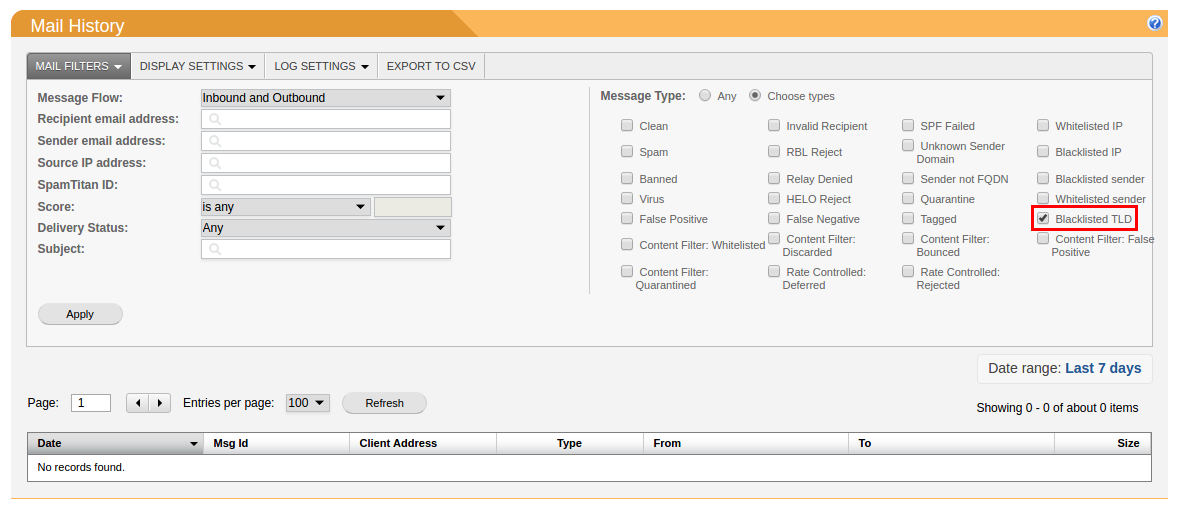Select the Any message type radio

click(x=705, y=96)
